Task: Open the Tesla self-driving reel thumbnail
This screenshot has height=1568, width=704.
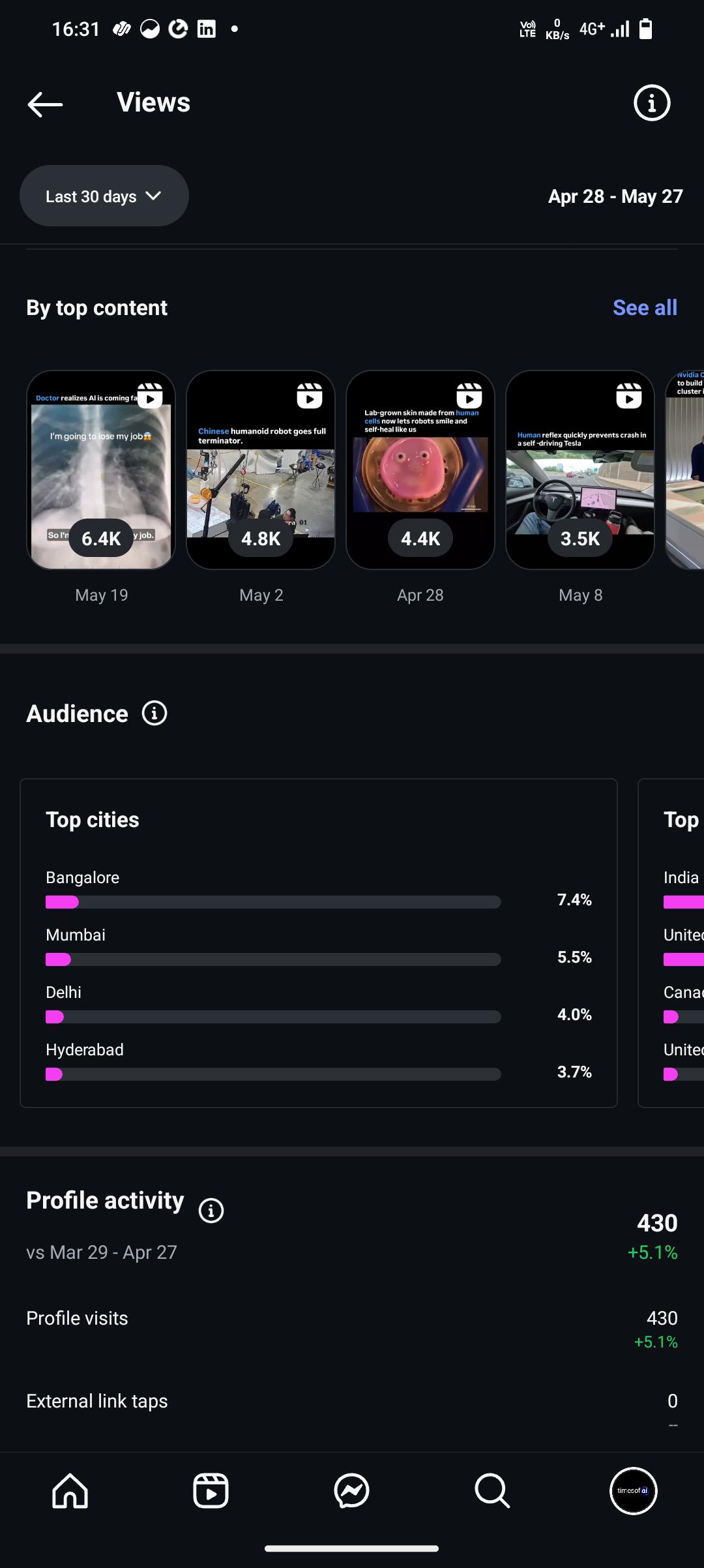Action: pyautogui.click(x=580, y=470)
